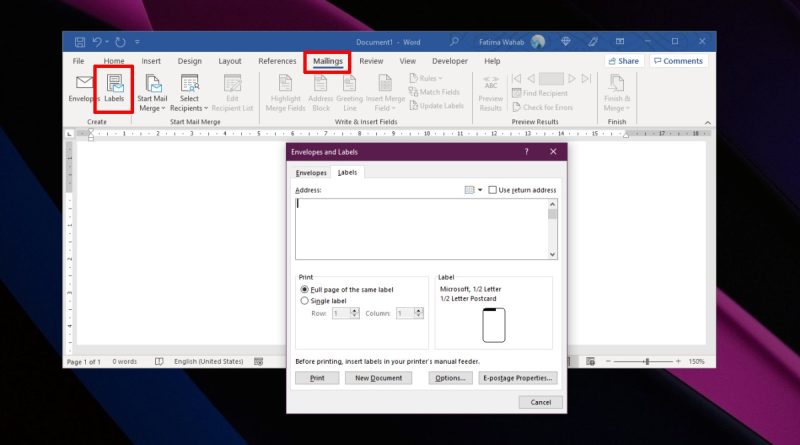
Task: Click the Save icon in the title bar
Action: [x=80, y=42]
